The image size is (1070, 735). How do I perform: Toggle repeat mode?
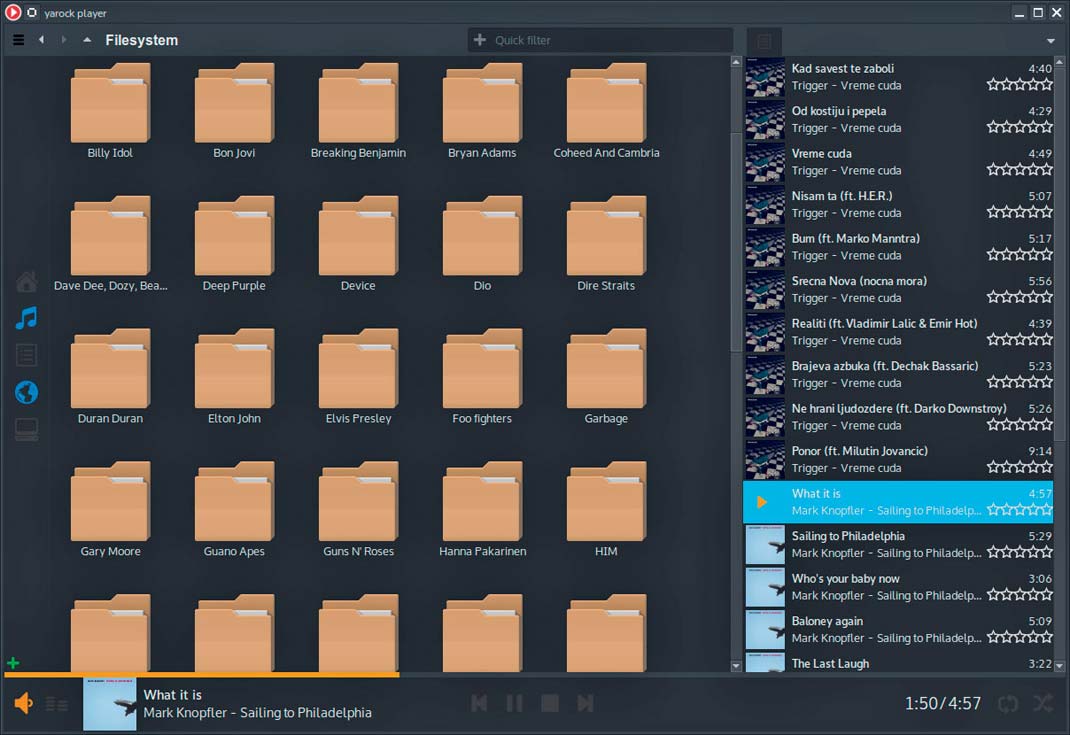pos(1008,703)
